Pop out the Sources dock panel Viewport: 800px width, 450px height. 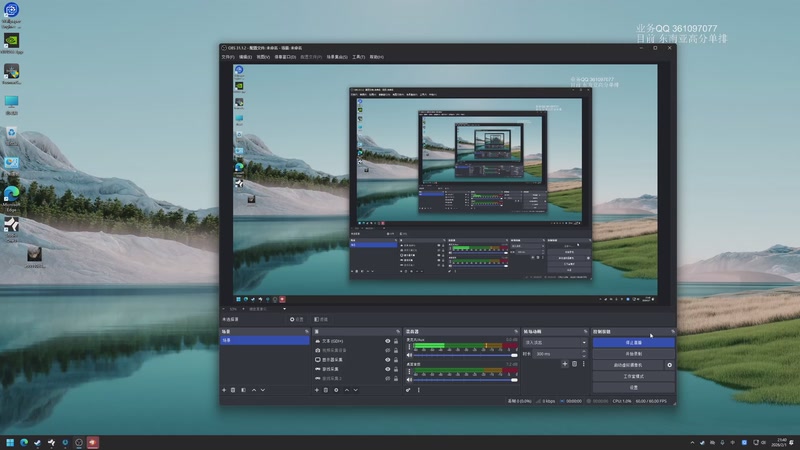pyautogui.click(x=398, y=332)
